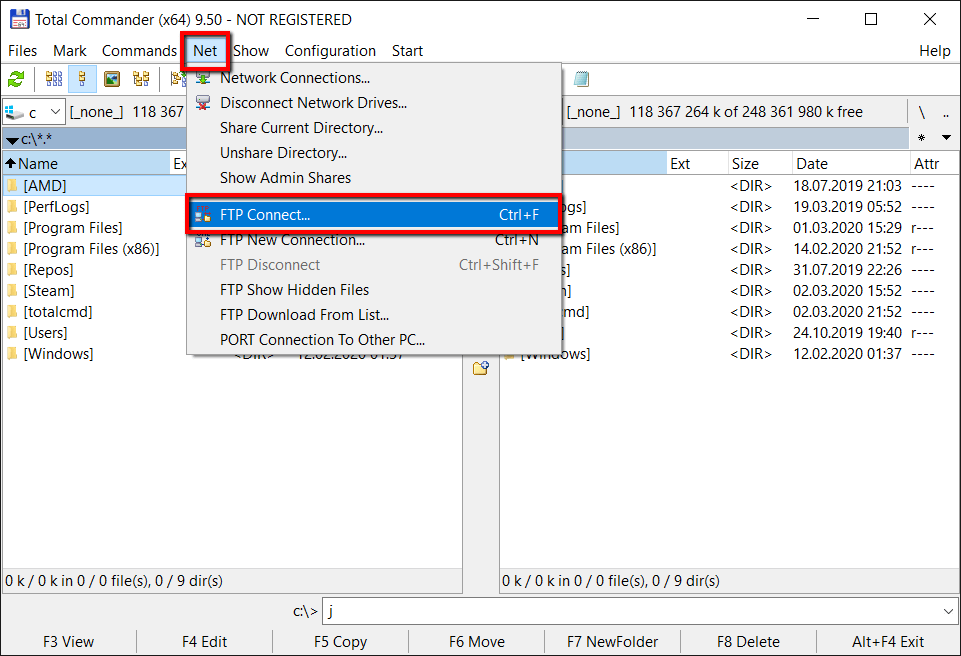Image resolution: width=961 pixels, height=656 pixels.
Task: Open the Start menu in menu bar
Action: click(408, 51)
